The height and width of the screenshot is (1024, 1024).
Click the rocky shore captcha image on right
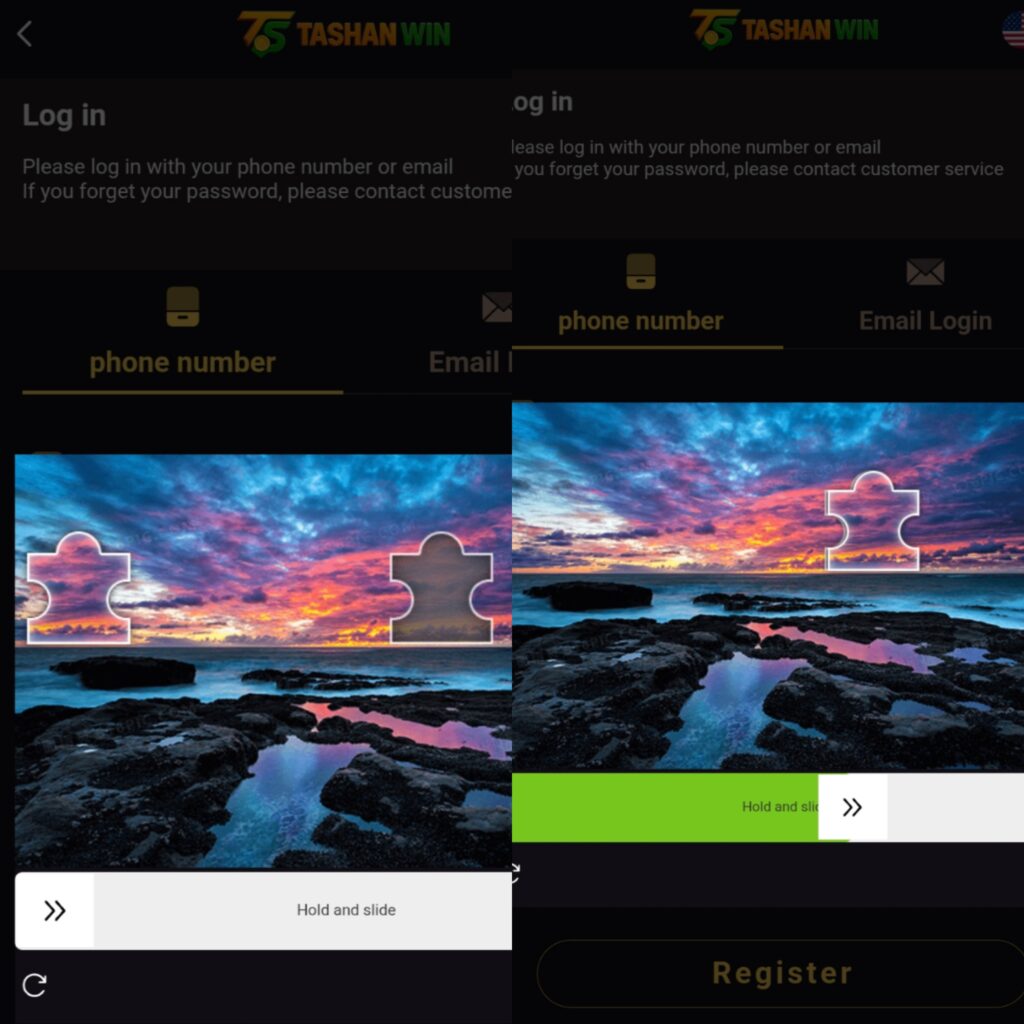point(768,587)
